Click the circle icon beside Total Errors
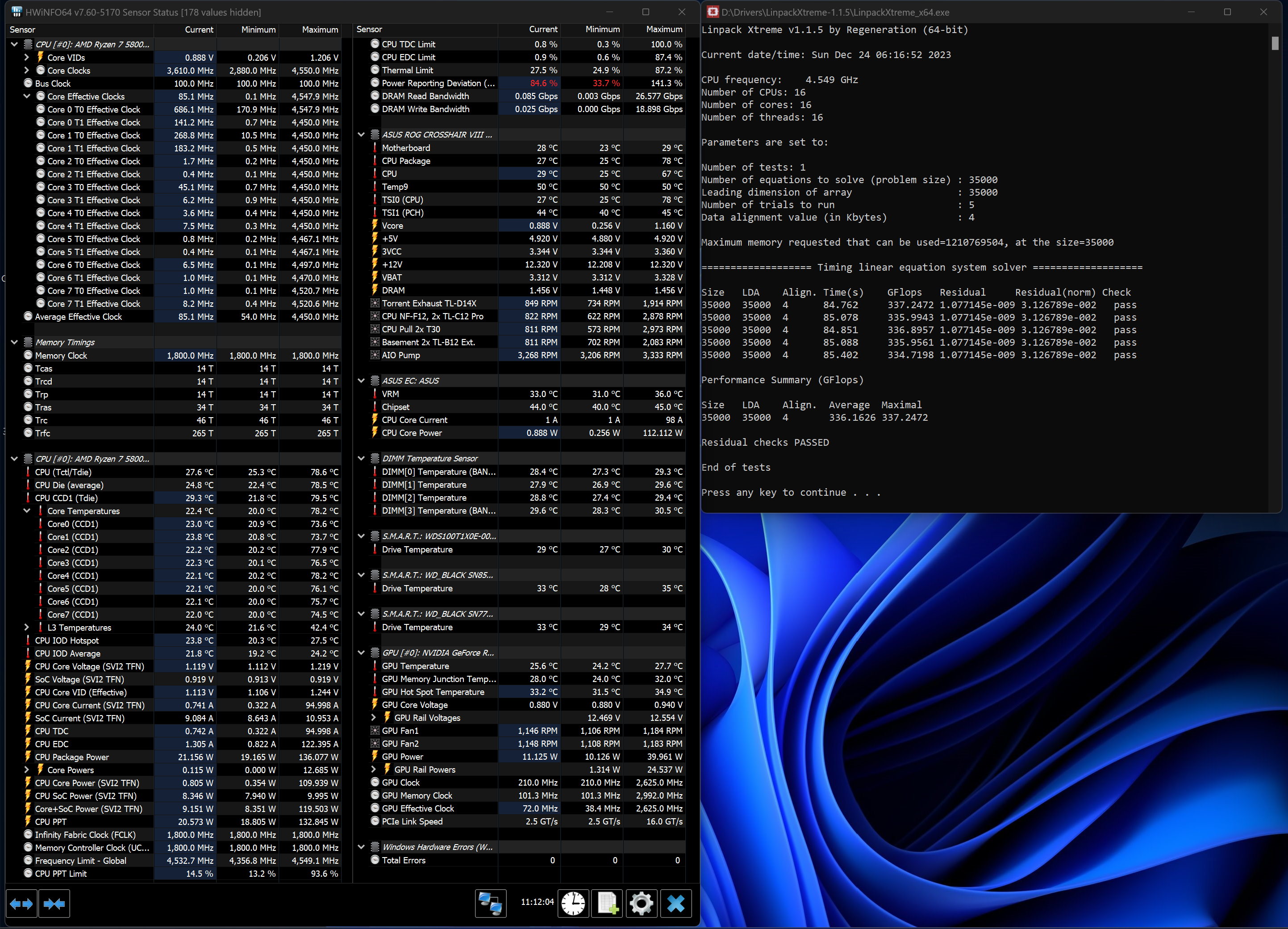Screen dimensions: 1288x929 pos(375,860)
